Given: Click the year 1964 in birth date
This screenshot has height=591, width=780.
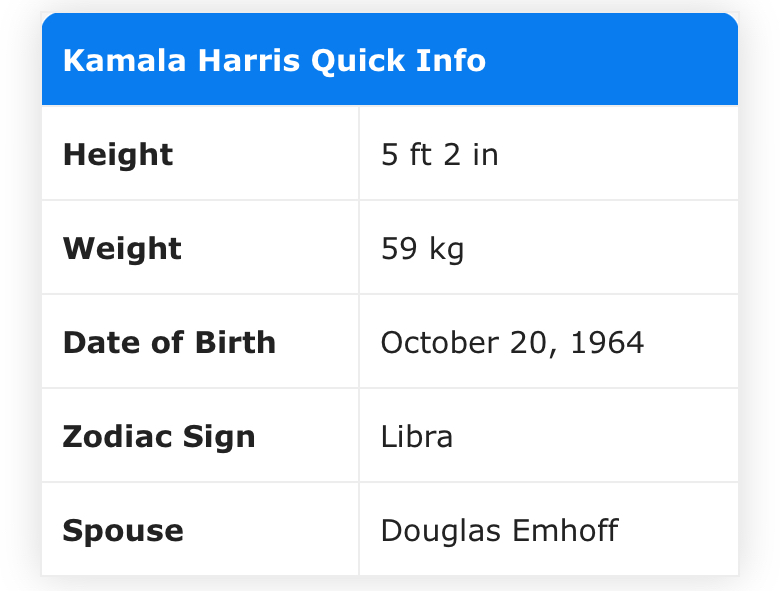Looking at the screenshot, I should pos(607,343).
